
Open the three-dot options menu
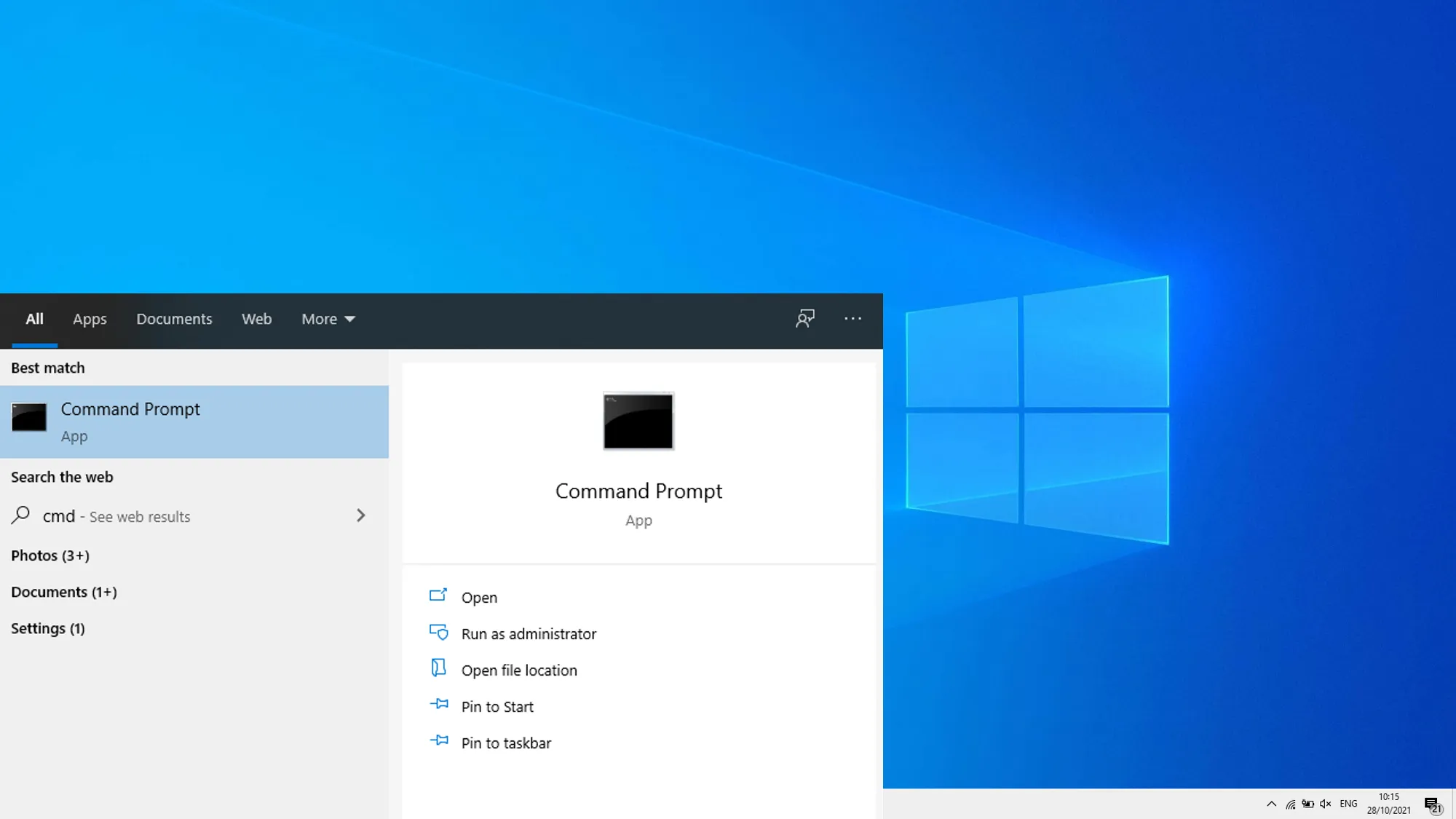click(852, 318)
